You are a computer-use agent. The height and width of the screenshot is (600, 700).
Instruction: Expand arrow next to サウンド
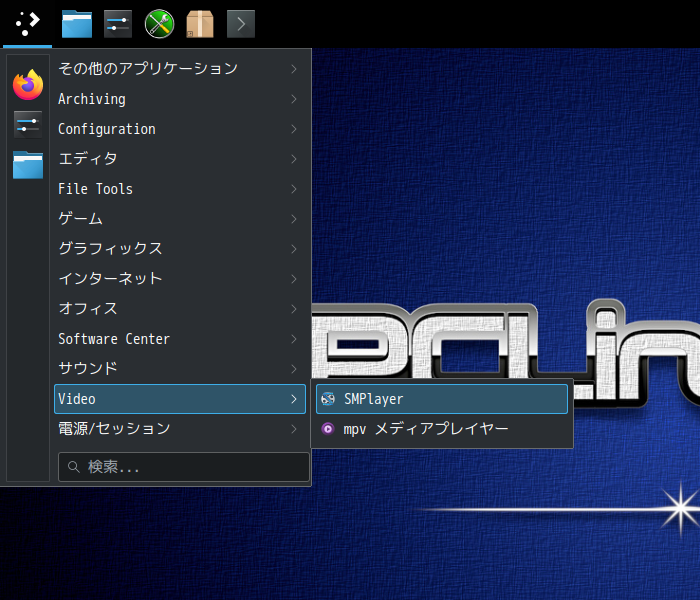coord(294,369)
